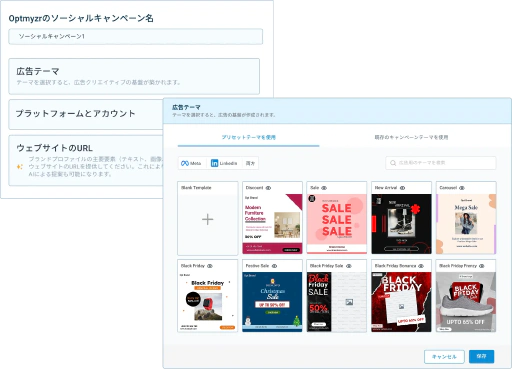Click the eye icon beside Sale title
512x369 pixels.
click(324, 188)
